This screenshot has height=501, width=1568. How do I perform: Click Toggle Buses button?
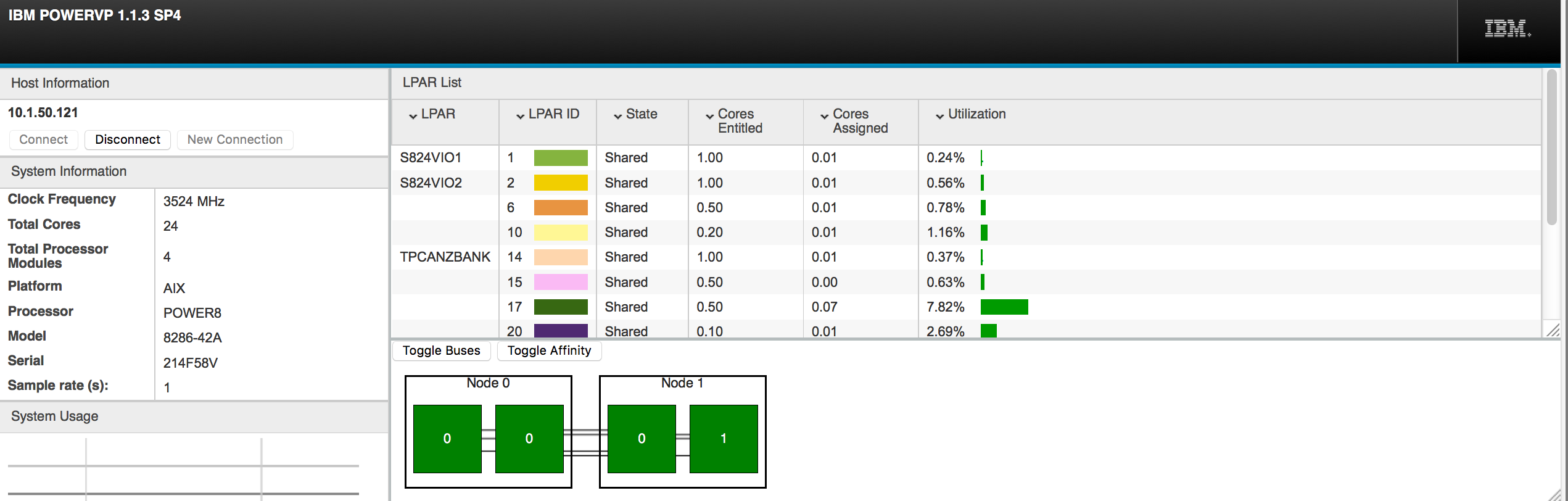442,350
